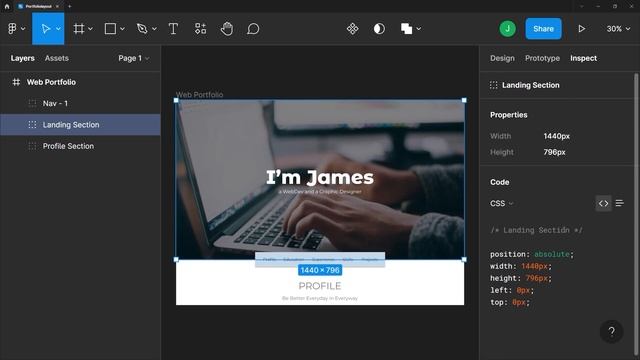Image resolution: width=640 pixels, height=360 pixels.
Task: Click the I'm James heading on canvas
Action: pyautogui.click(x=320, y=177)
